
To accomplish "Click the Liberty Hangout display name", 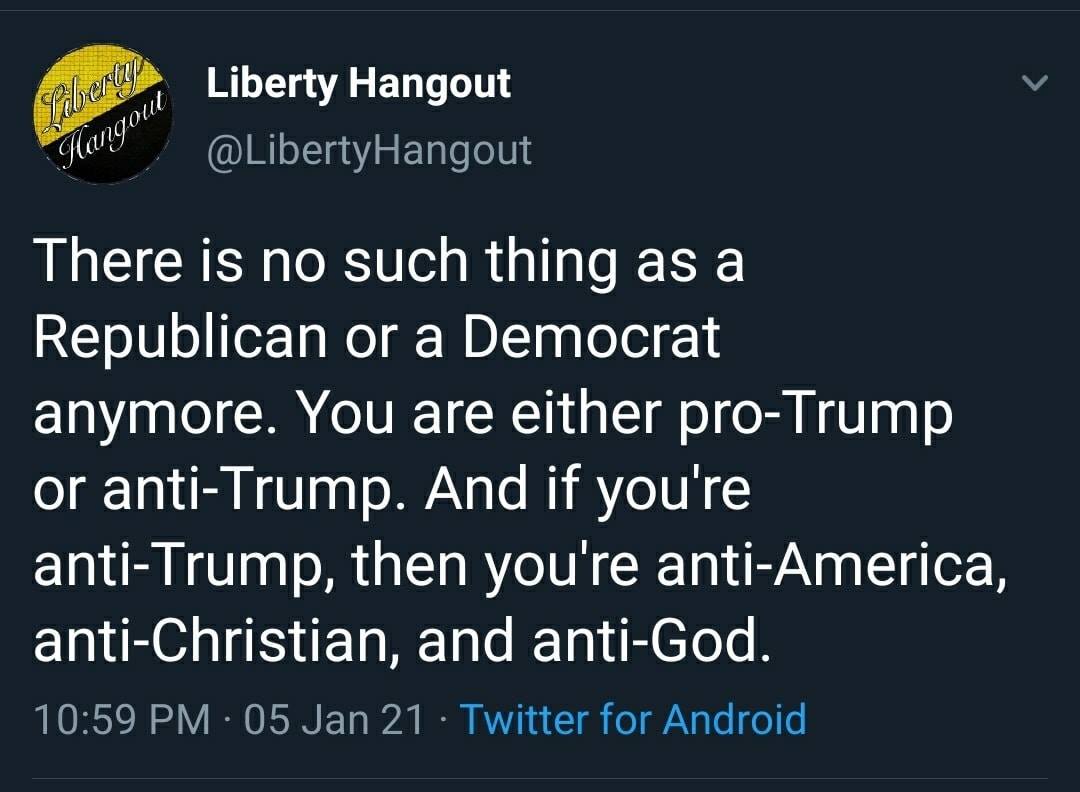I will (358, 84).
